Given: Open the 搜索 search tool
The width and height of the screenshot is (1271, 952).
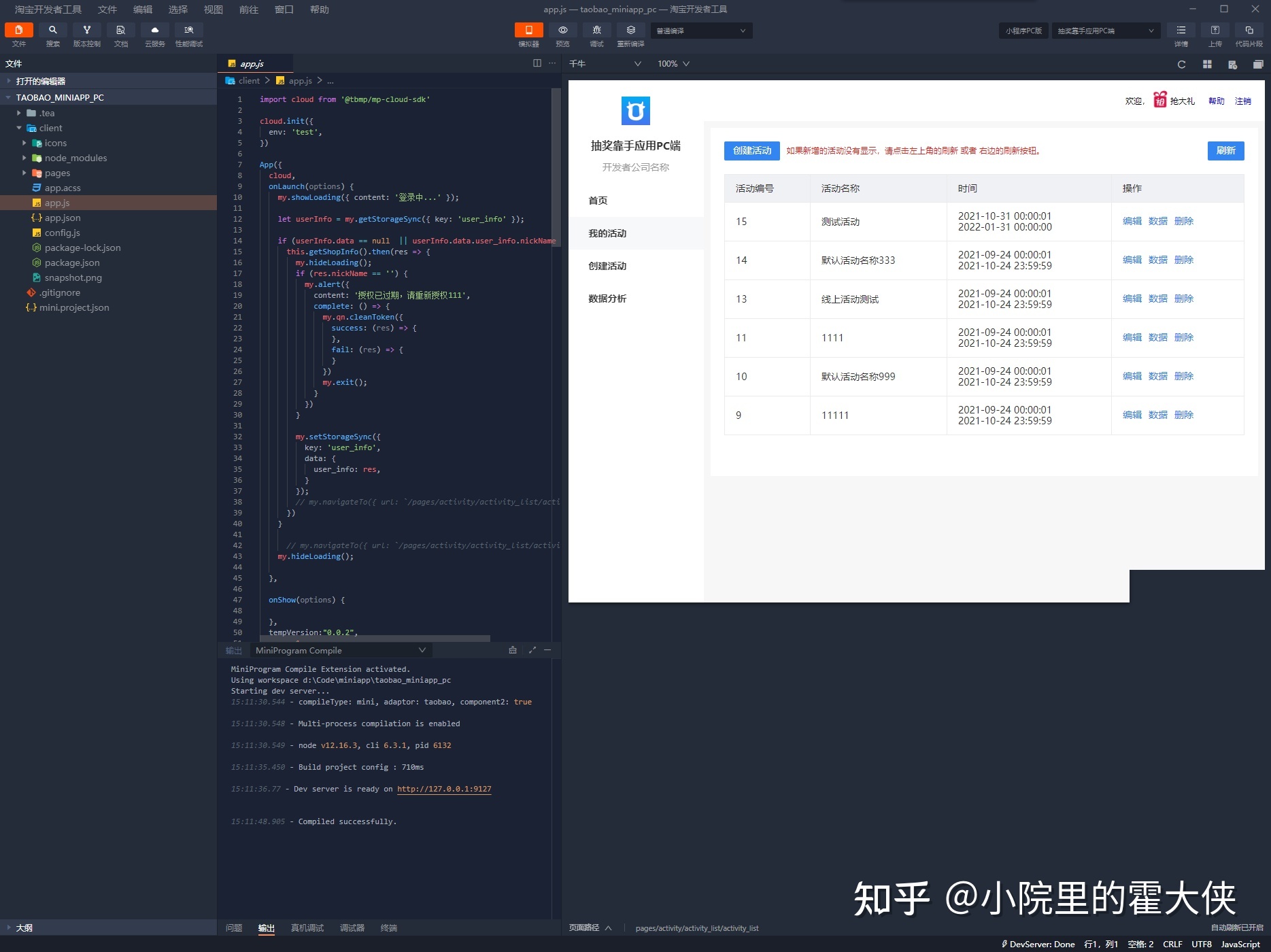Looking at the screenshot, I should pos(53,30).
